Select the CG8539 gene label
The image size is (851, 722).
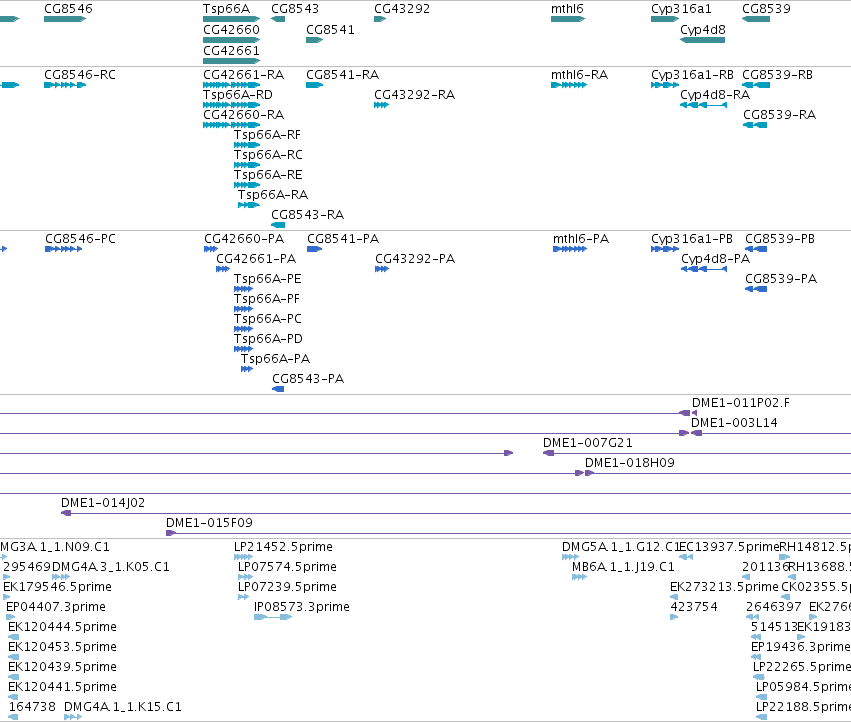pyautogui.click(x=766, y=9)
